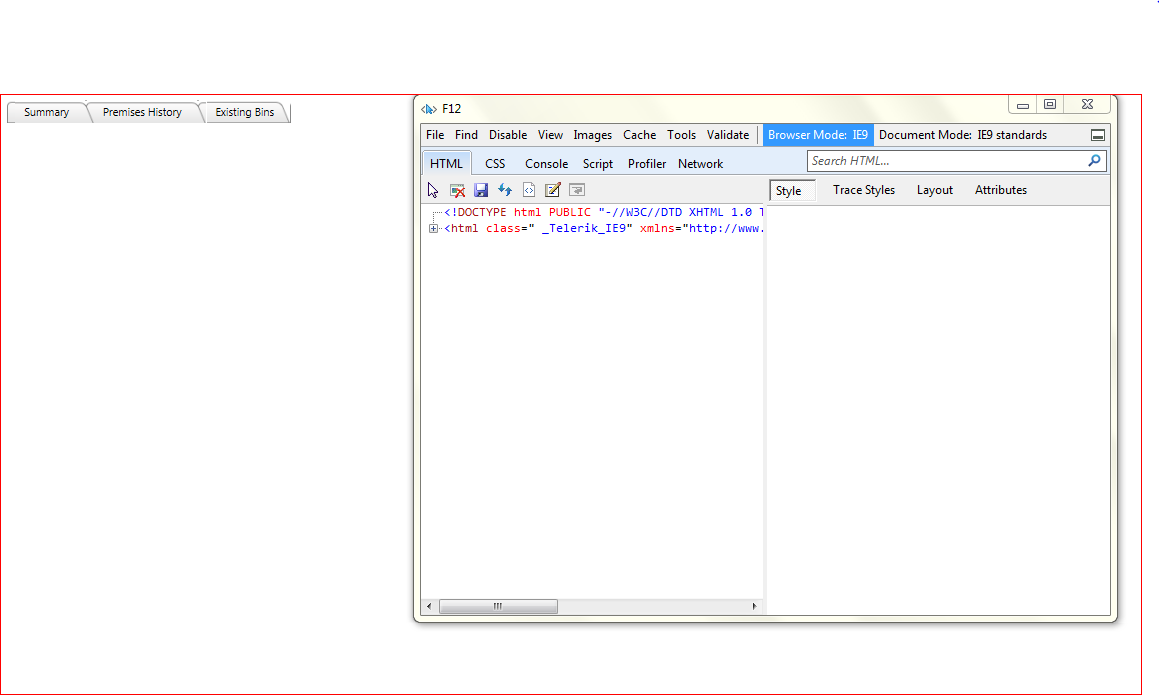
Task: Minimize the F12 window
Action: pos(1022,105)
